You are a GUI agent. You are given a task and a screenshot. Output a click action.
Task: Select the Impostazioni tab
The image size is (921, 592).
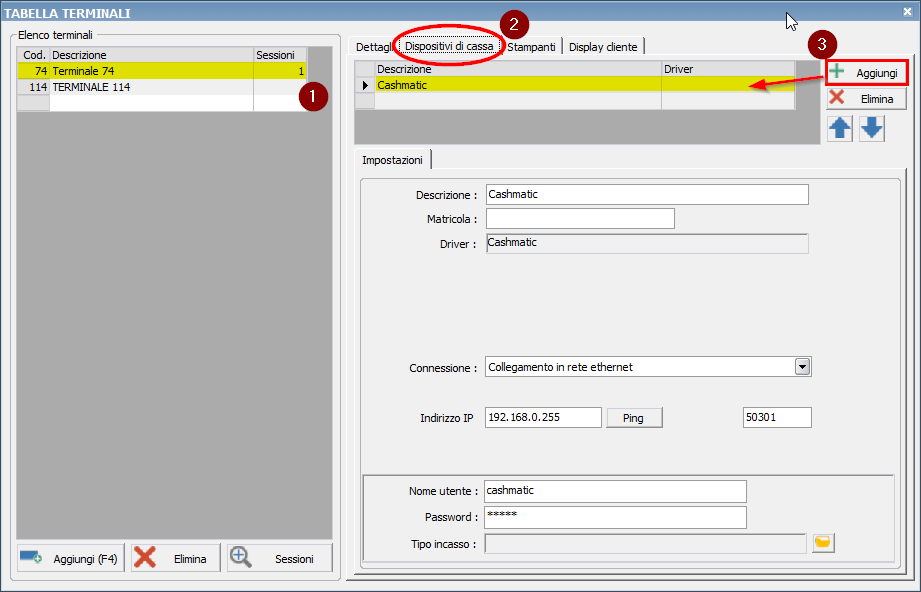(x=392, y=160)
